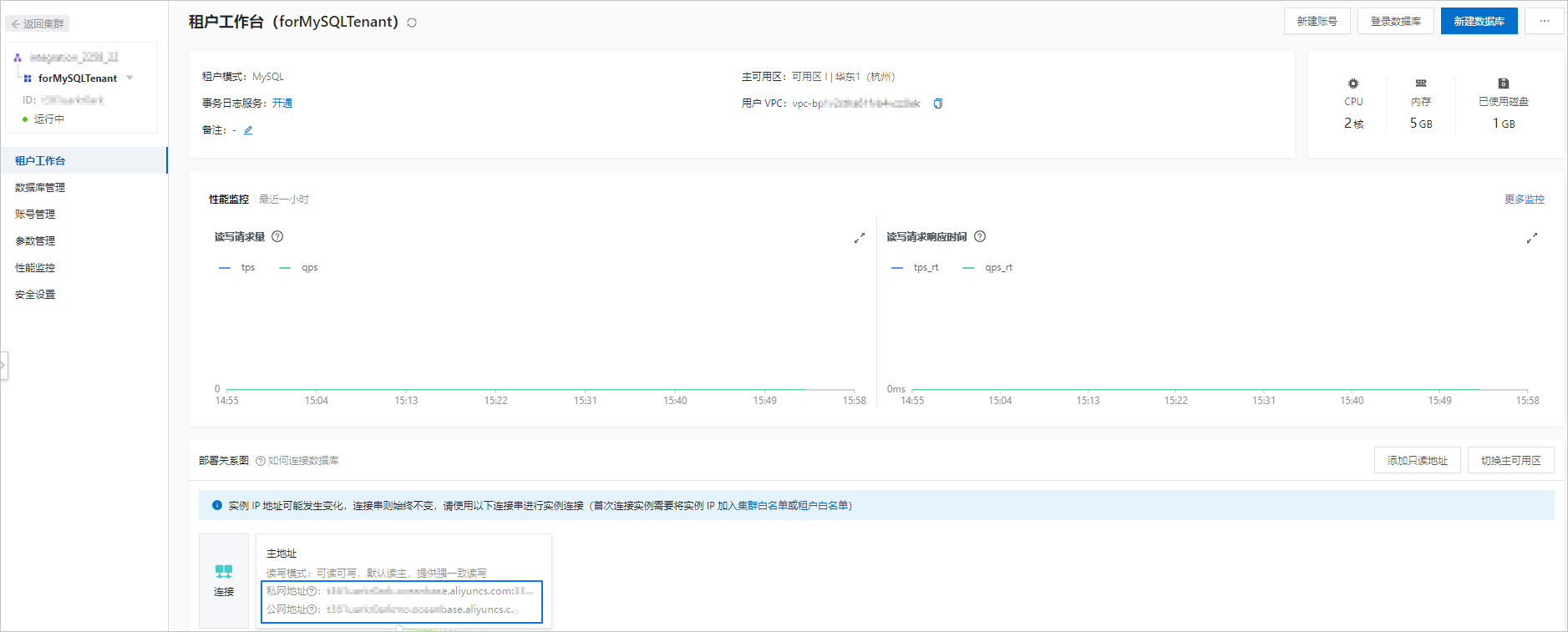Click the tenant icon beside forMySQLTenant

tap(28, 78)
